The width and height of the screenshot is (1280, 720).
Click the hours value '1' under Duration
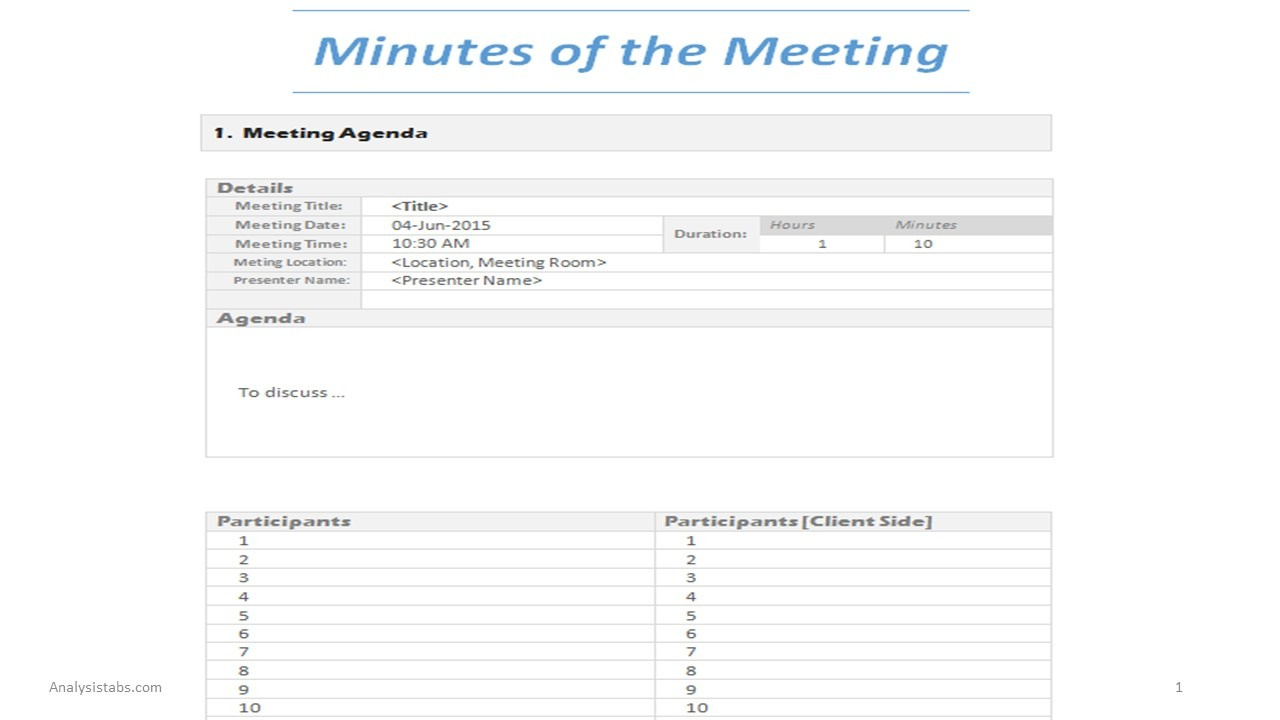822,244
